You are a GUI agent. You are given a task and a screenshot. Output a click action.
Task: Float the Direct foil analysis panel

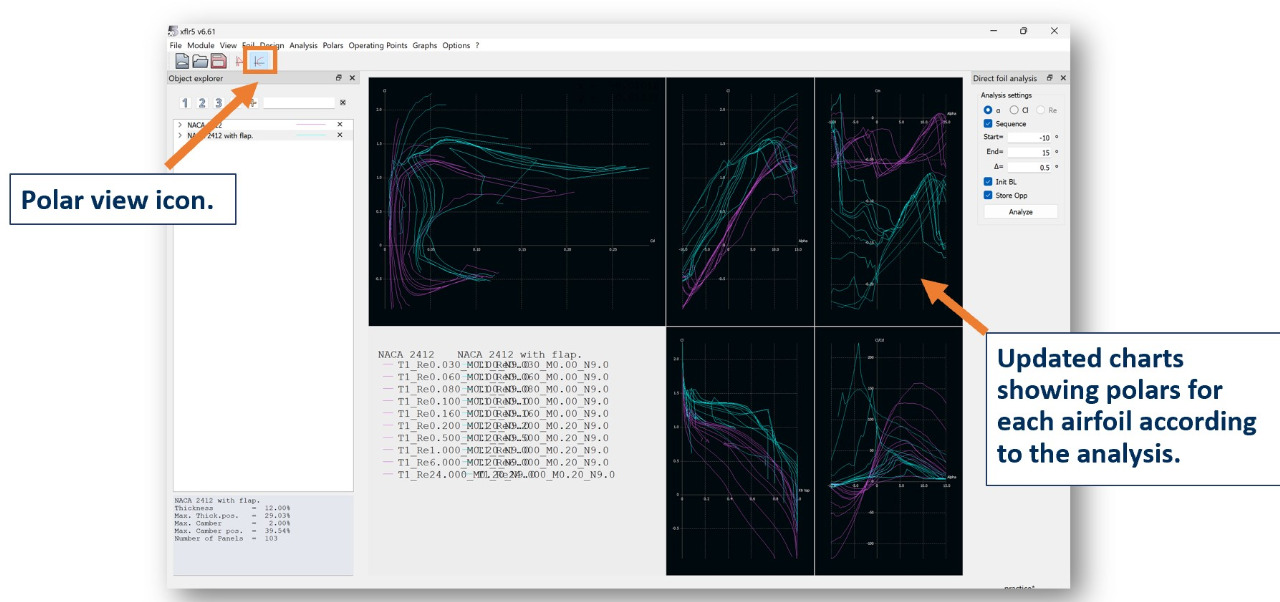click(1049, 78)
